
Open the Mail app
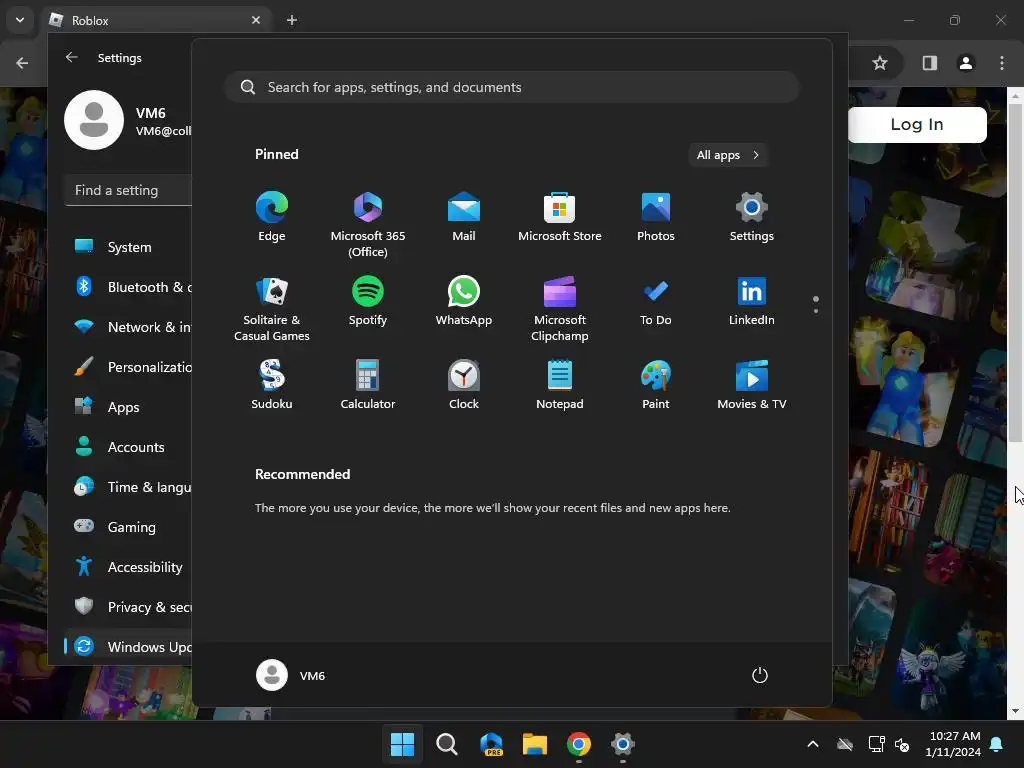coord(464,217)
